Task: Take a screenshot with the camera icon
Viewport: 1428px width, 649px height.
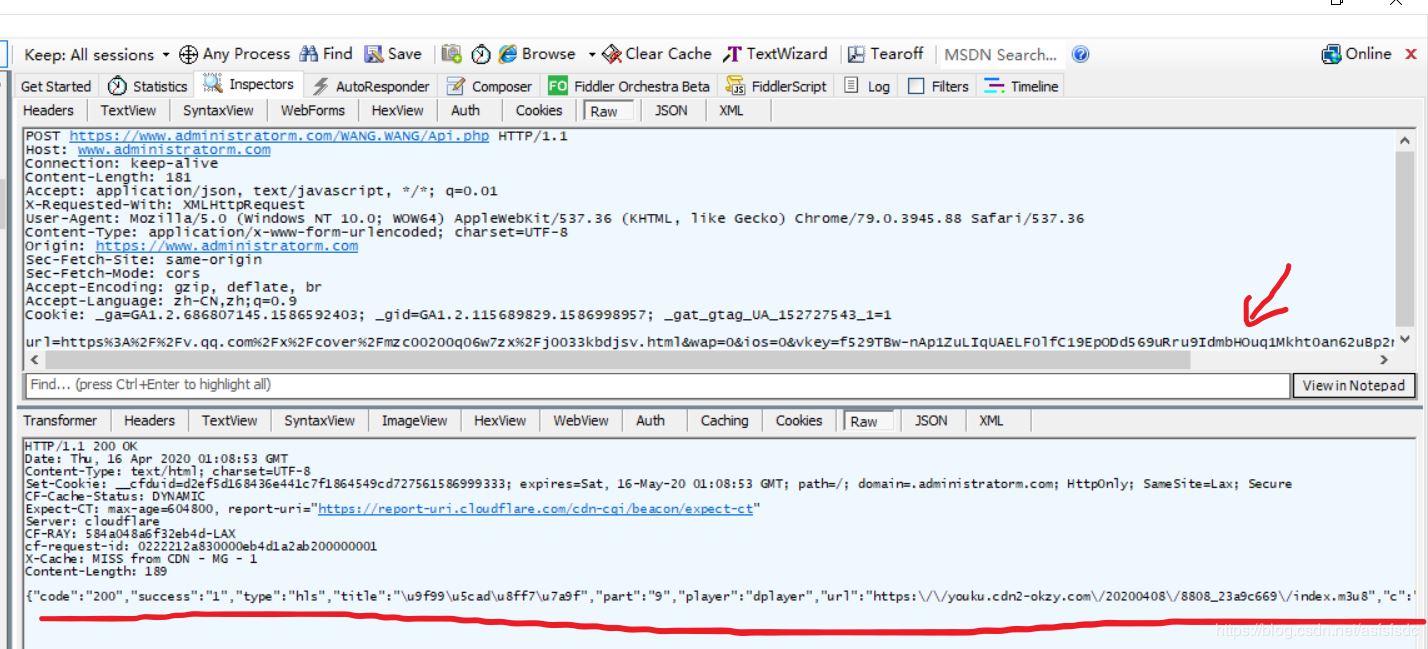Action: click(451, 54)
